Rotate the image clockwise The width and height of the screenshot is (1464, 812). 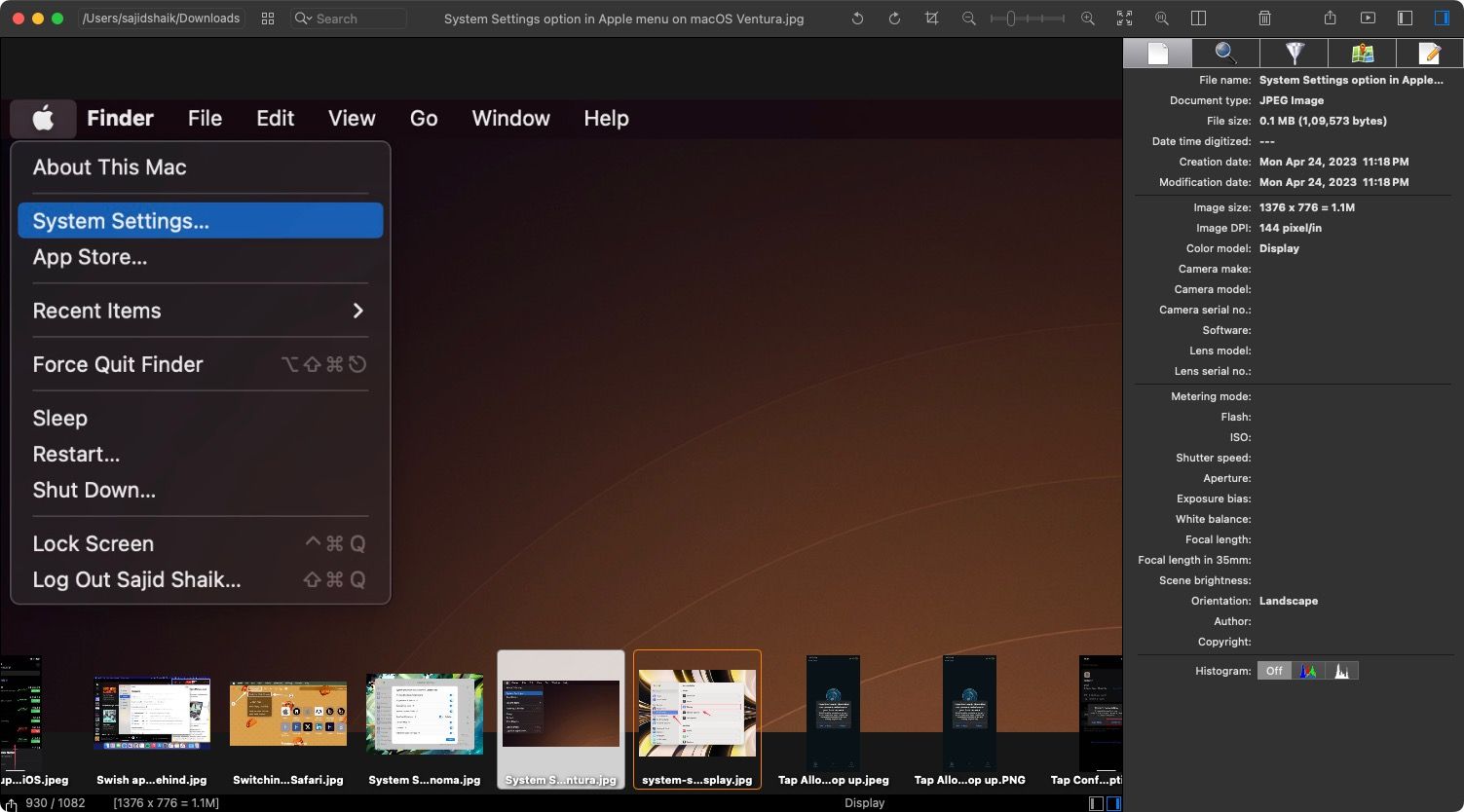click(893, 18)
